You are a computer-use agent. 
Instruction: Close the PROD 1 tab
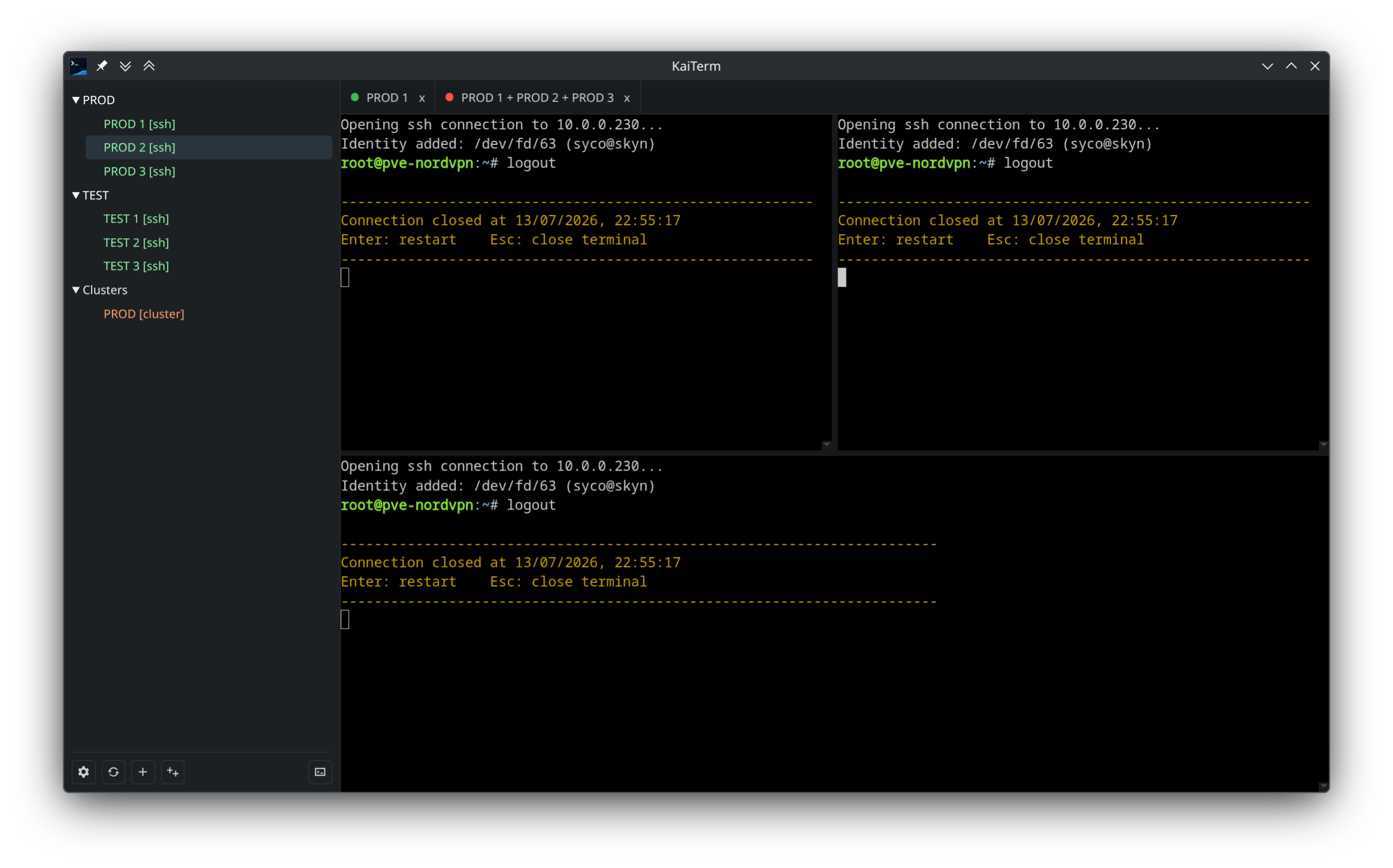[x=422, y=98]
